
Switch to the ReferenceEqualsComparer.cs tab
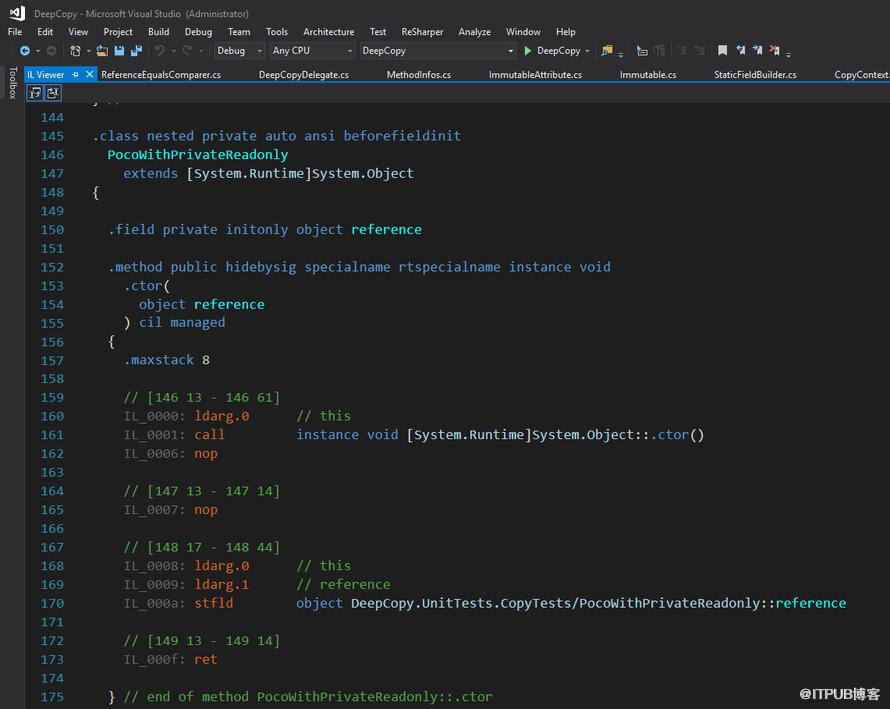pyautogui.click(x=161, y=74)
